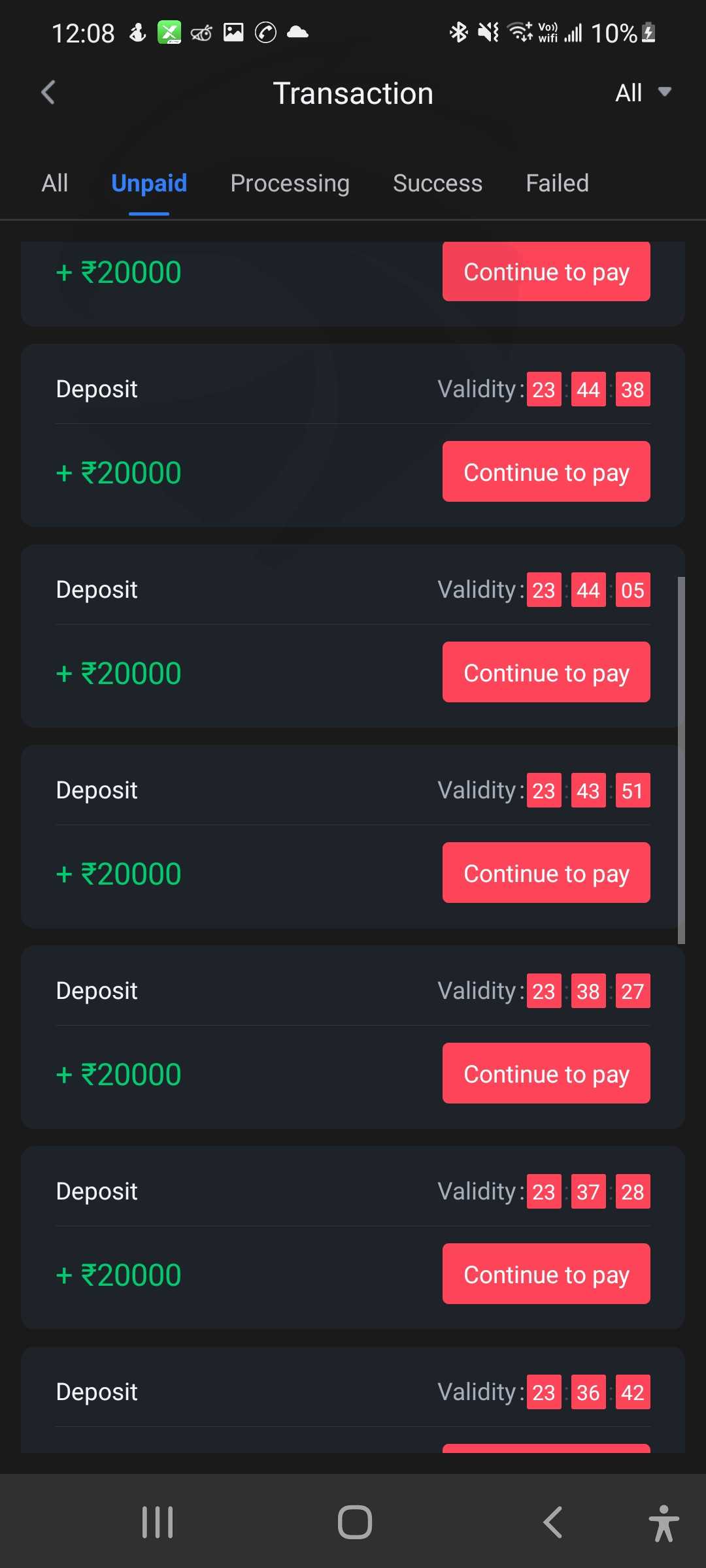This screenshot has width=706, height=1568.
Task: Continue to pay deposit with validity 23:37:28
Action: (546, 1274)
